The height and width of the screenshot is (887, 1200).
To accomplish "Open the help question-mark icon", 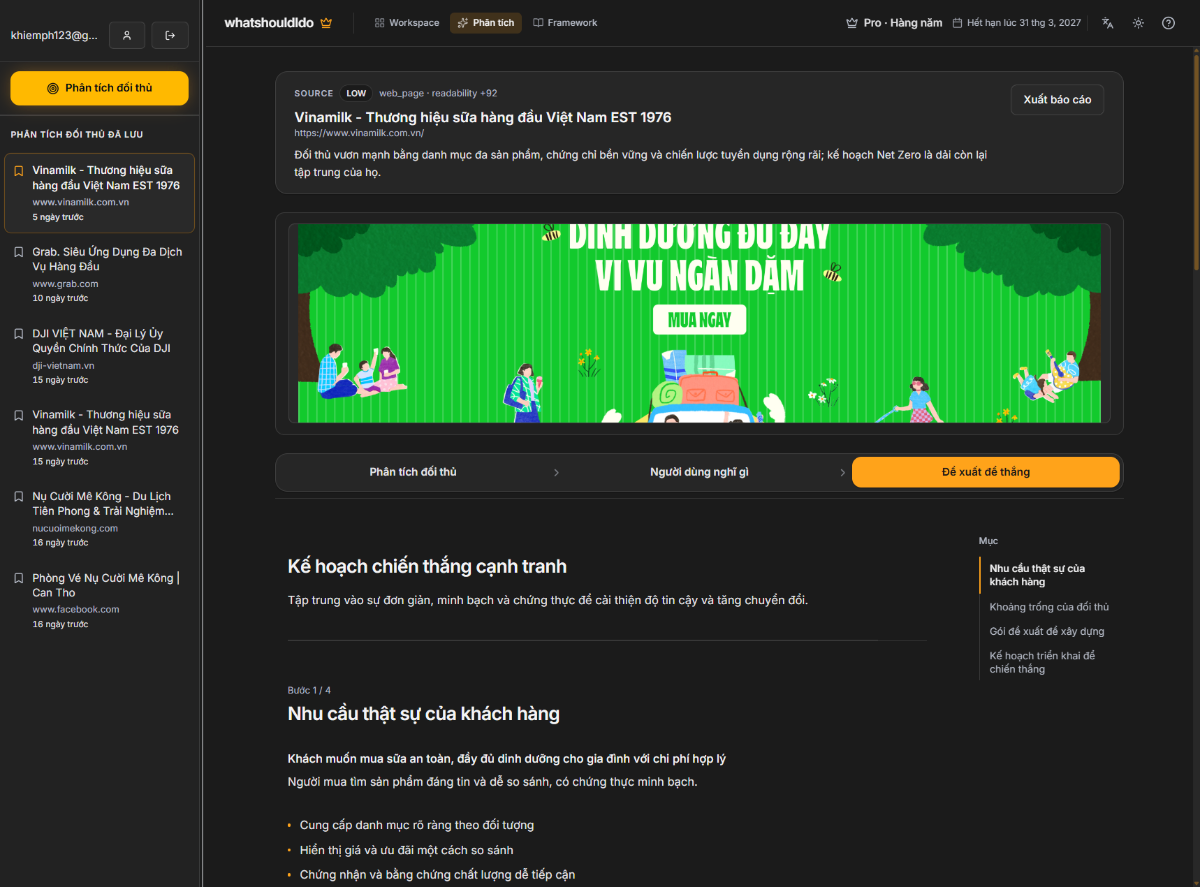I will click(x=1168, y=22).
